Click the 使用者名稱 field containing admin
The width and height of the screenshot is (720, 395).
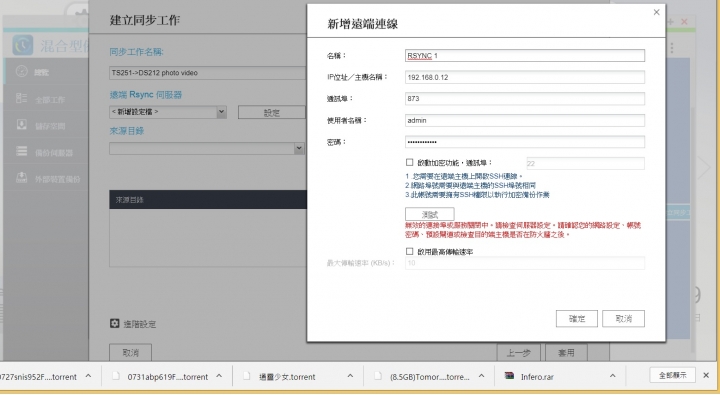point(525,120)
